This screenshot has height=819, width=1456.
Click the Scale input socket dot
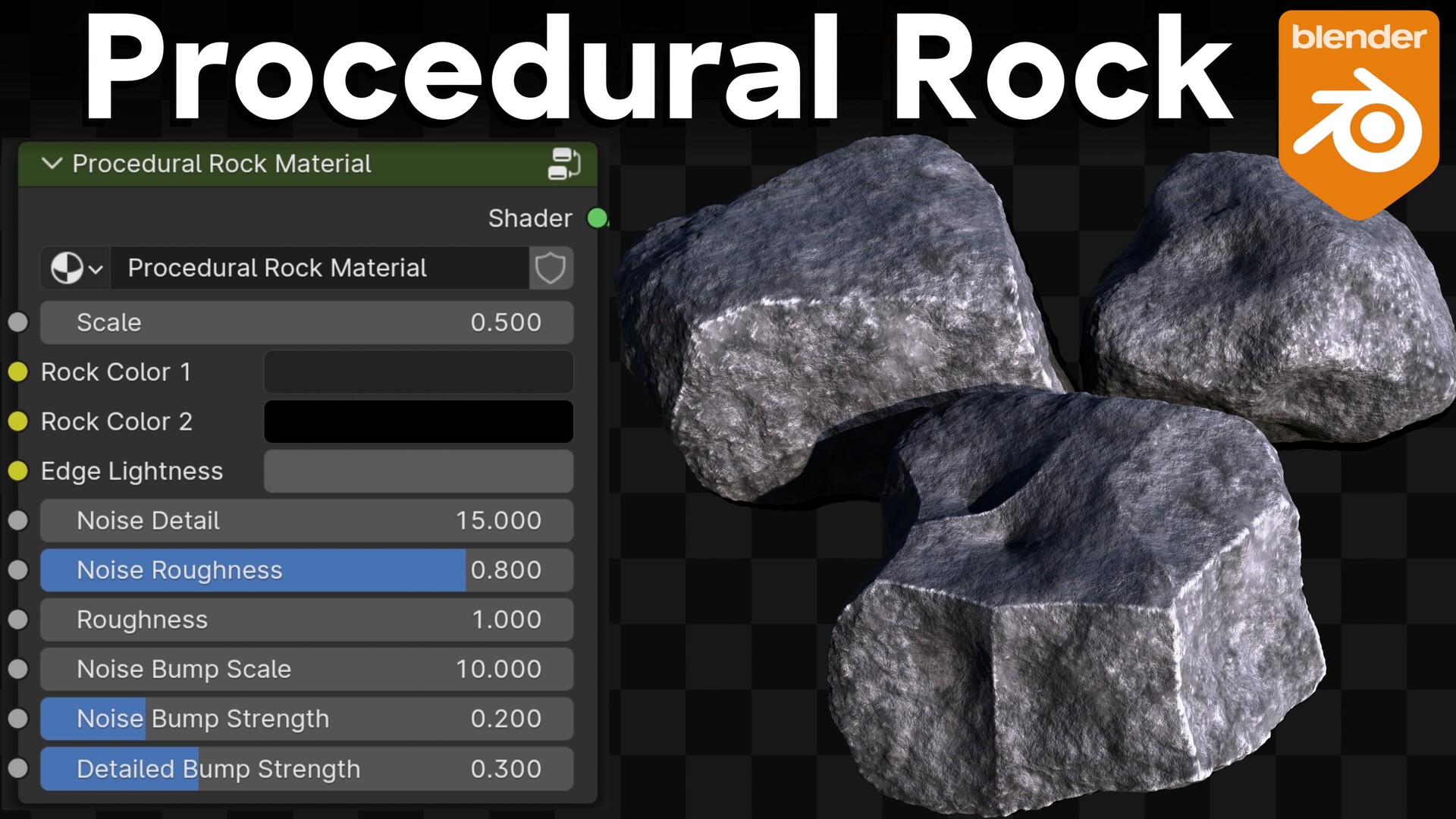click(18, 322)
